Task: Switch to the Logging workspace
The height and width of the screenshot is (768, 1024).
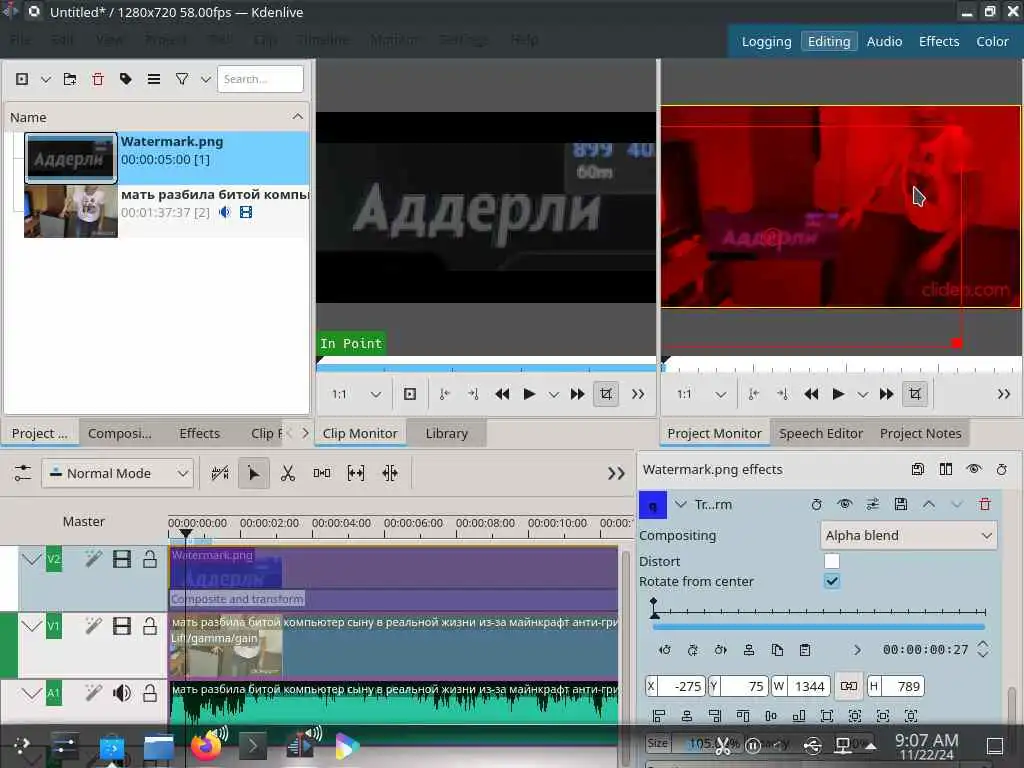Action: [766, 41]
